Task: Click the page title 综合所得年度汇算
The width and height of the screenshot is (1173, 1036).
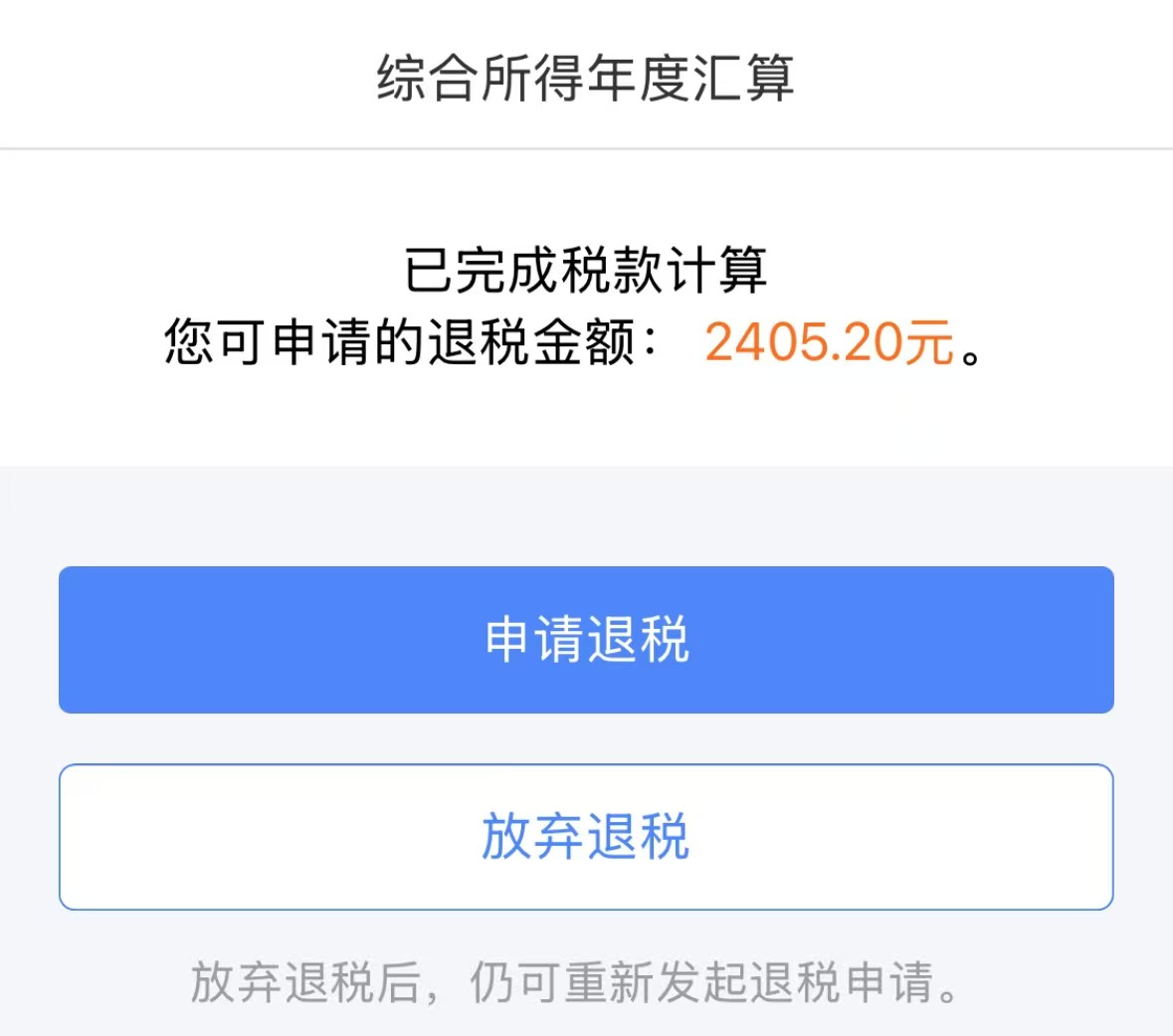Action: pyautogui.click(x=585, y=78)
